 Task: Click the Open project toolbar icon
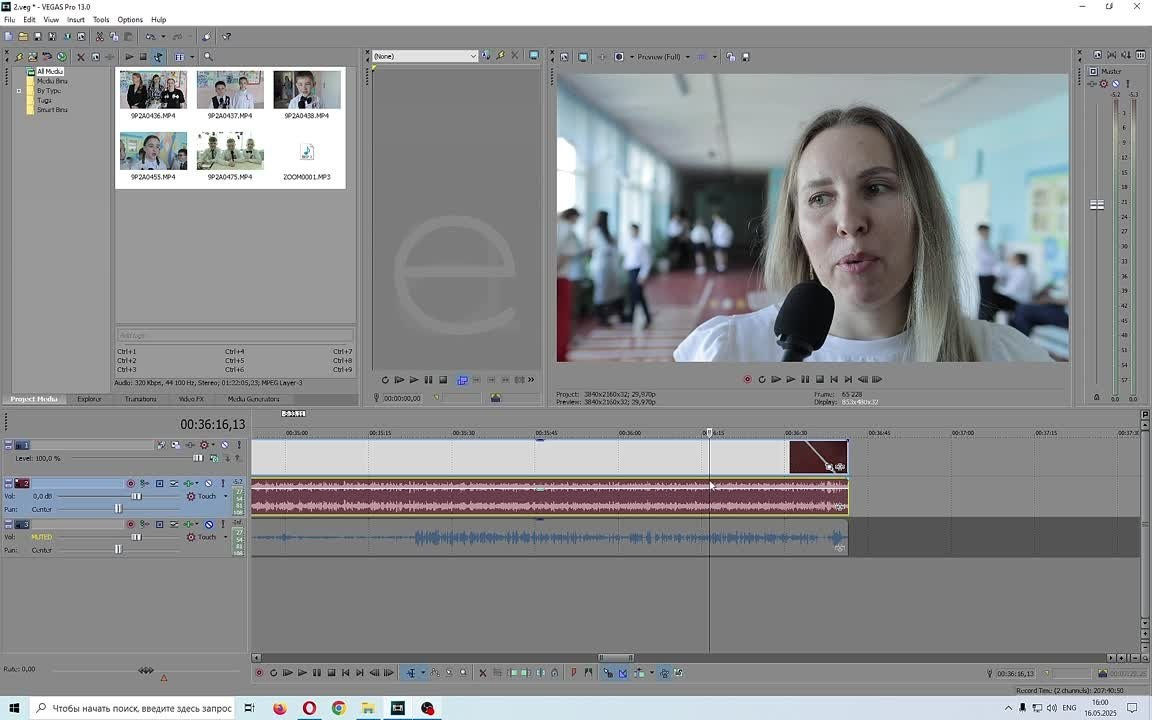[22, 36]
